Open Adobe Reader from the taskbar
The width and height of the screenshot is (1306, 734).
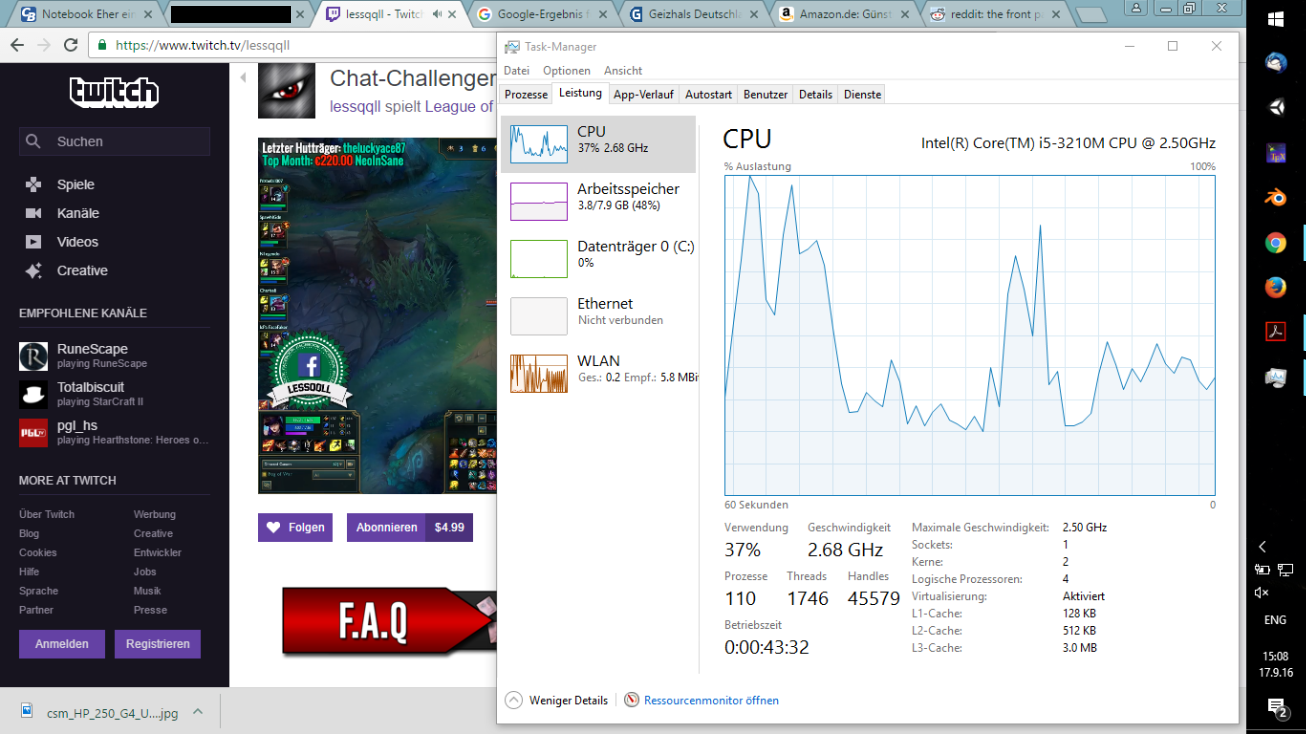click(1275, 332)
